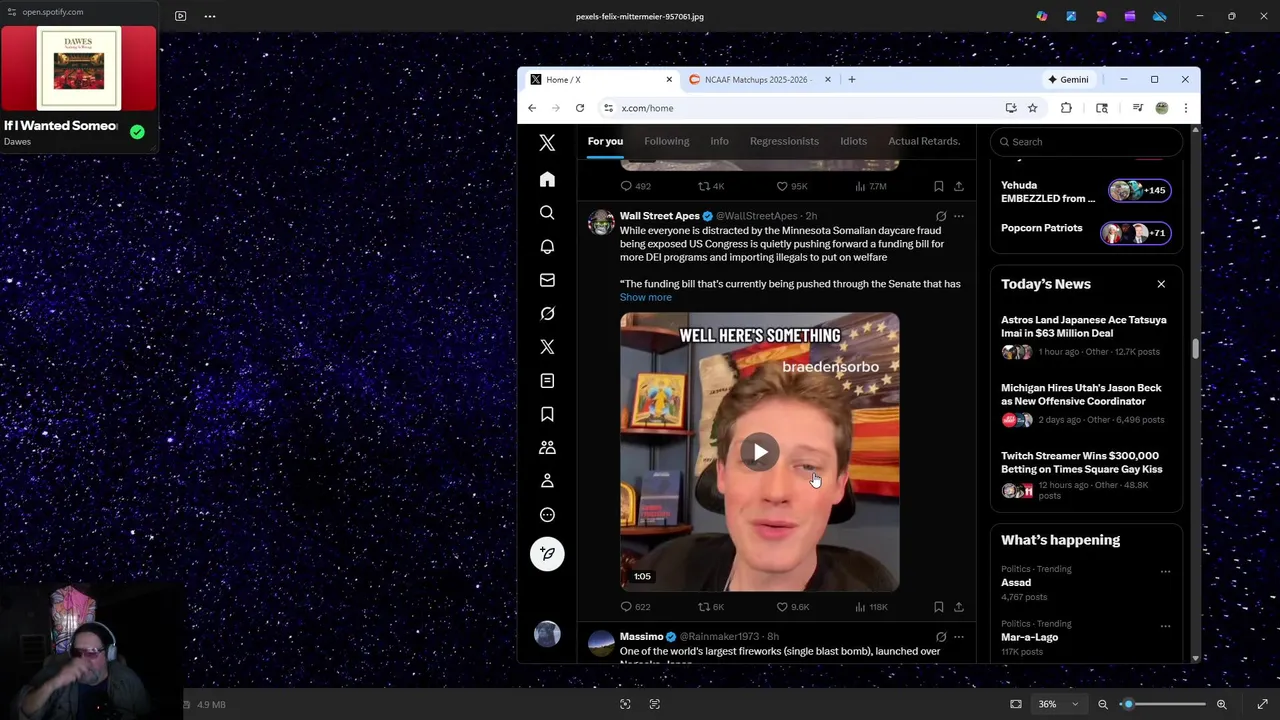Switch to the Regressionists tab
Image resolution: width=1280 pixels, height=720 pixels.
pyautogui.click(x=784, y=141)
